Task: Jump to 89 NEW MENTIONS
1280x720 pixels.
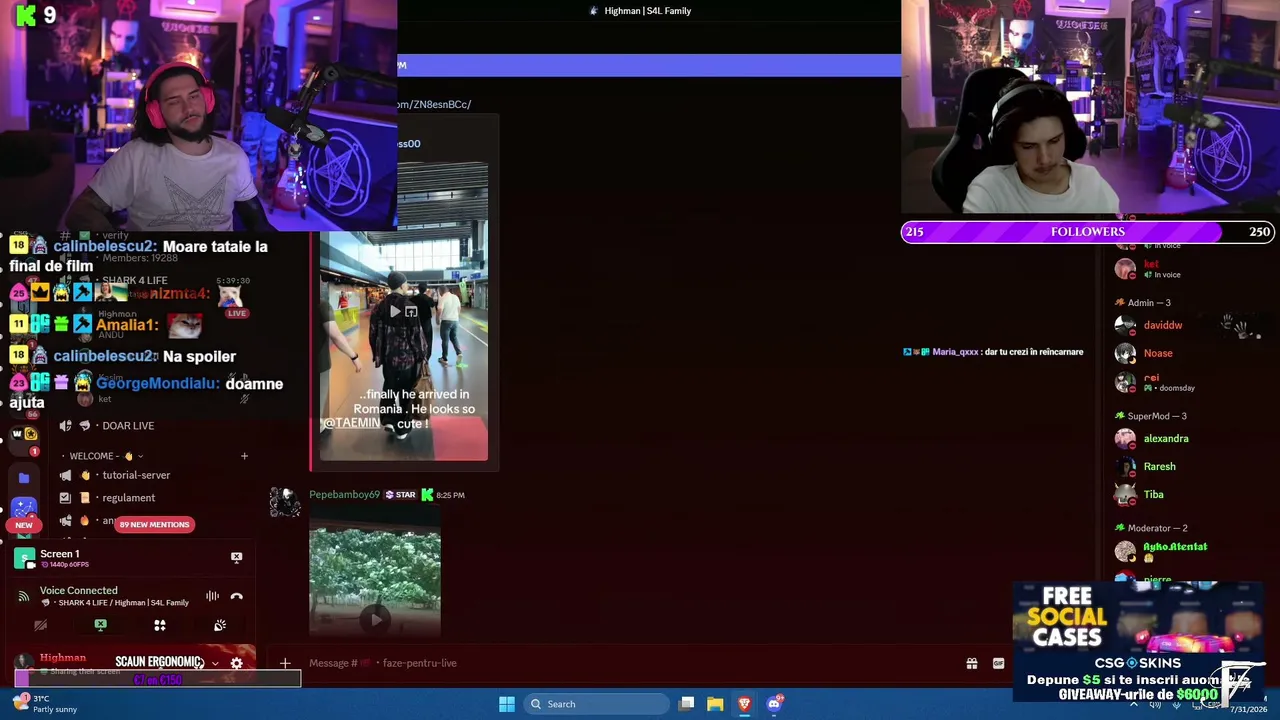Action: [x=154, y=524]
